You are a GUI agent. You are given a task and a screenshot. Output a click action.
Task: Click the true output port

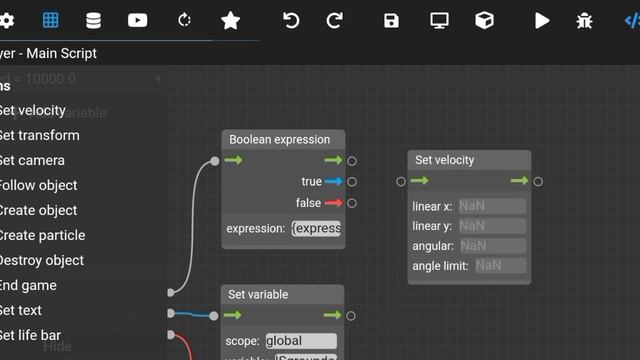tap(351, 182)
